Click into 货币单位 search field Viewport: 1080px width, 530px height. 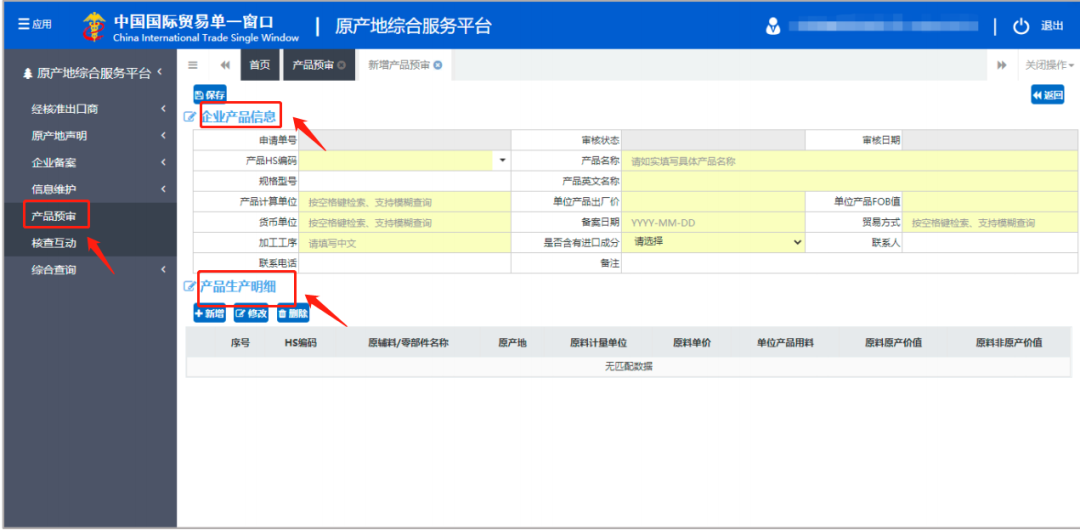(404, 223)
